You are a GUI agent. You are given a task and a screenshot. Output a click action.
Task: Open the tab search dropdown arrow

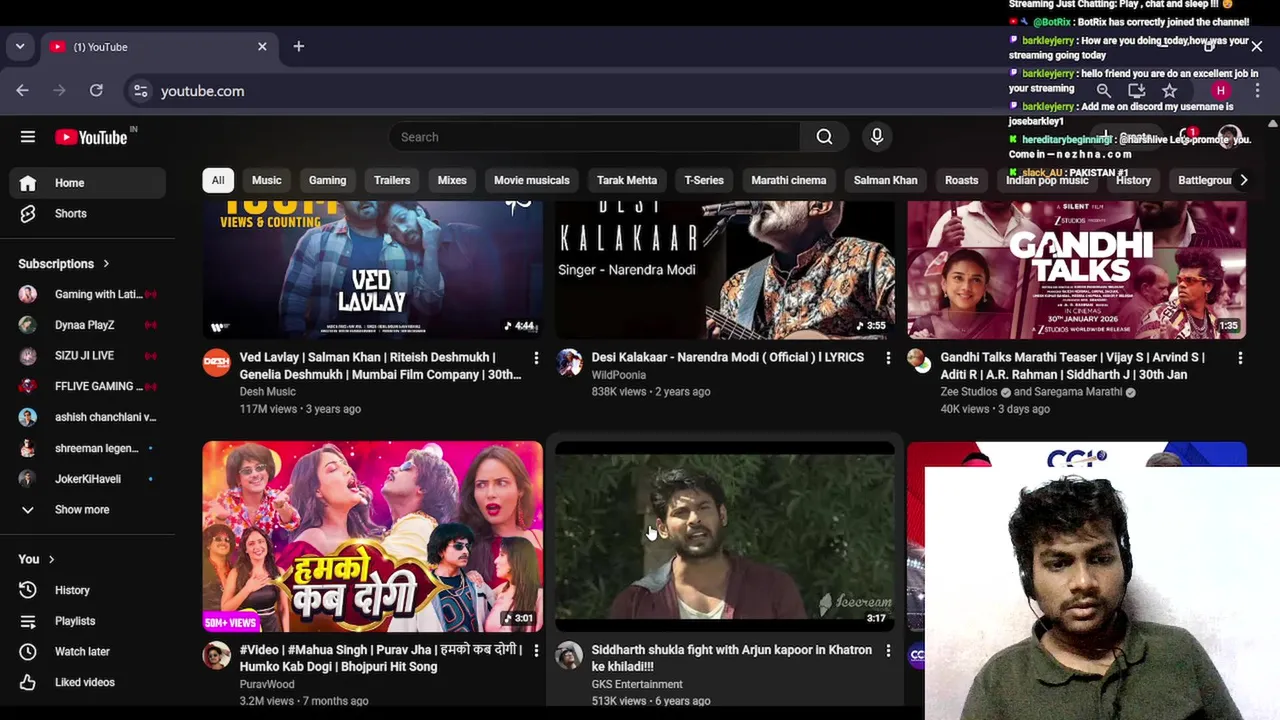(x=20, y=46)
